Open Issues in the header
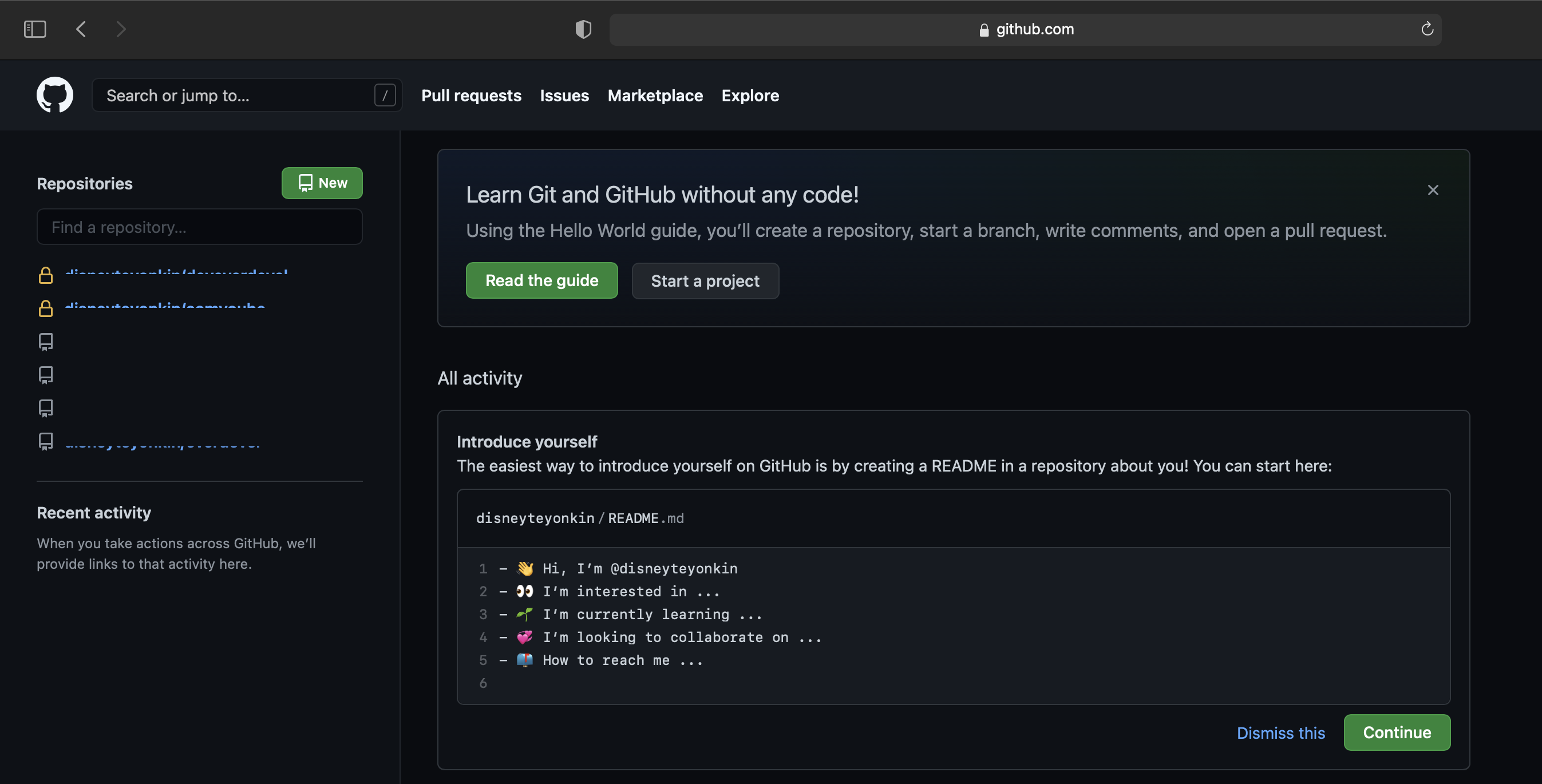The height and width of the screenshot is (784, 1542). tap(564, 95)
